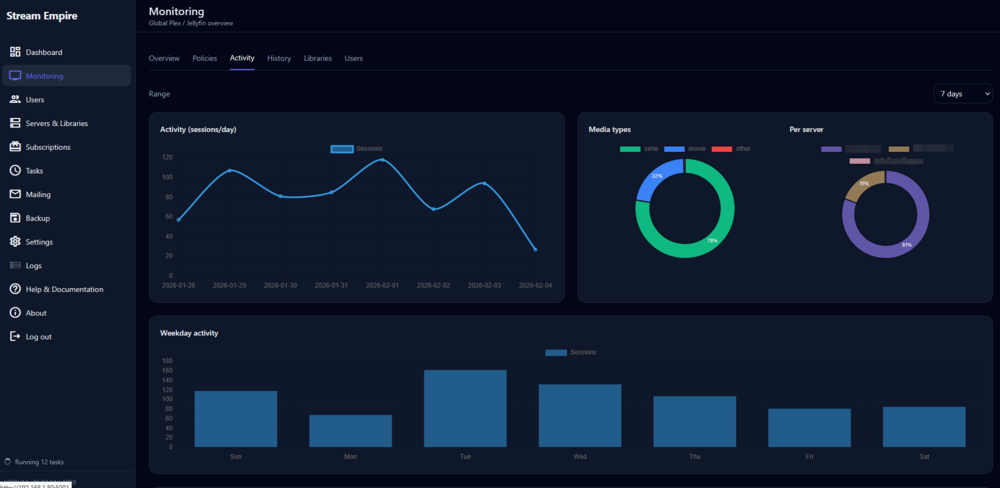Click the Tue bar in weekday chart
Screen dimensions: 1000x488
pos(465,408)
